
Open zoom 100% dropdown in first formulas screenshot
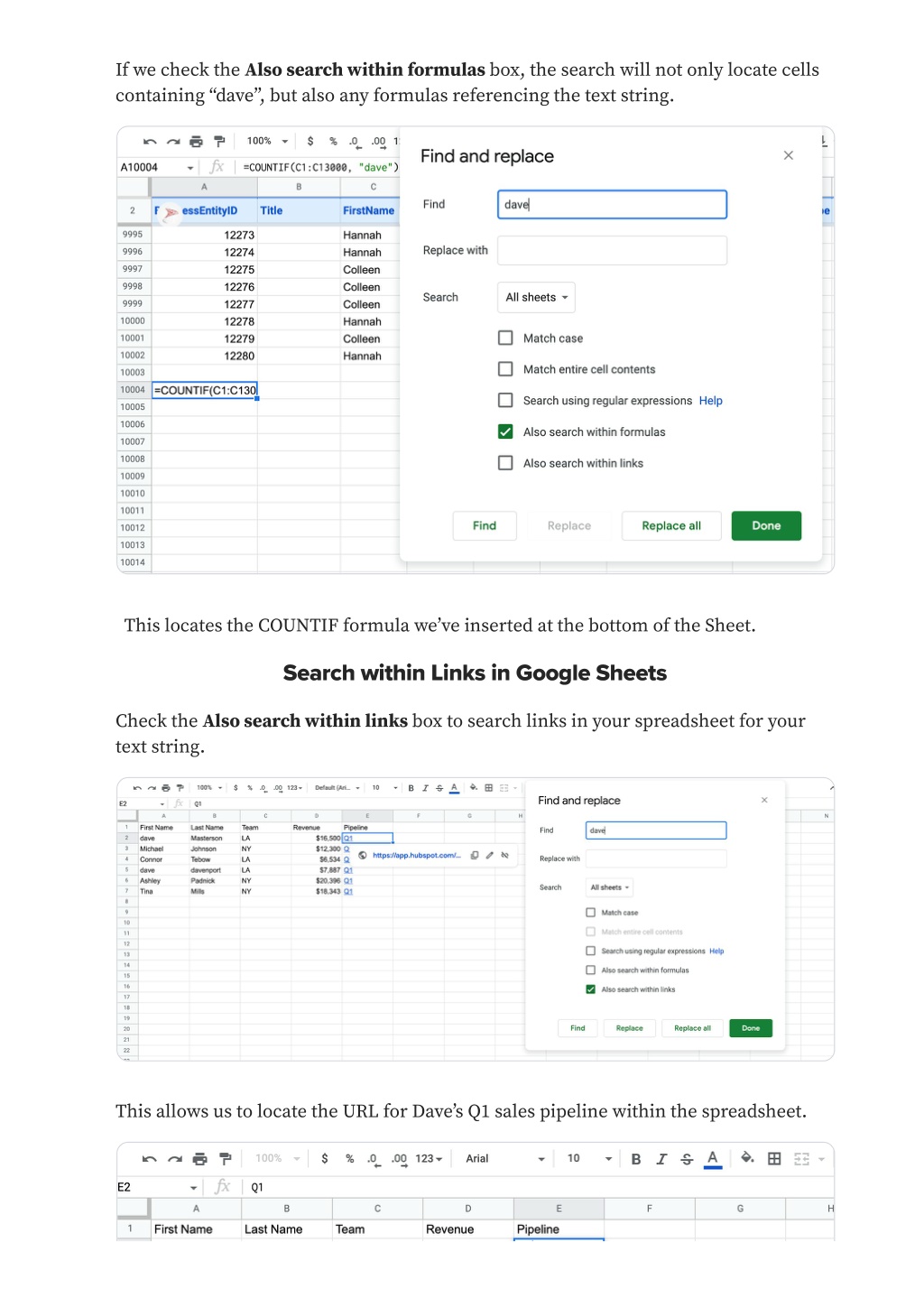click(268, 142)
